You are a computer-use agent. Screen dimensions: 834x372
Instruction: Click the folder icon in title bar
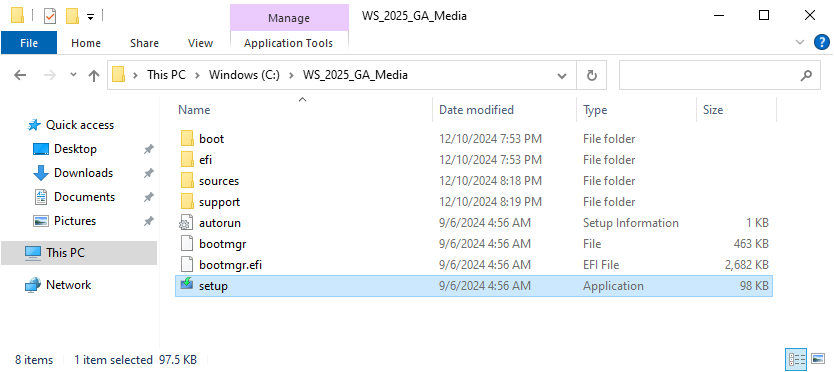coord(17,16)
